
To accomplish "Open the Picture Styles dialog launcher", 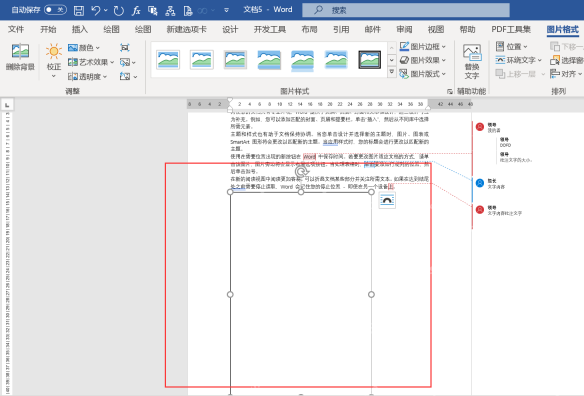I will [450, 91].
